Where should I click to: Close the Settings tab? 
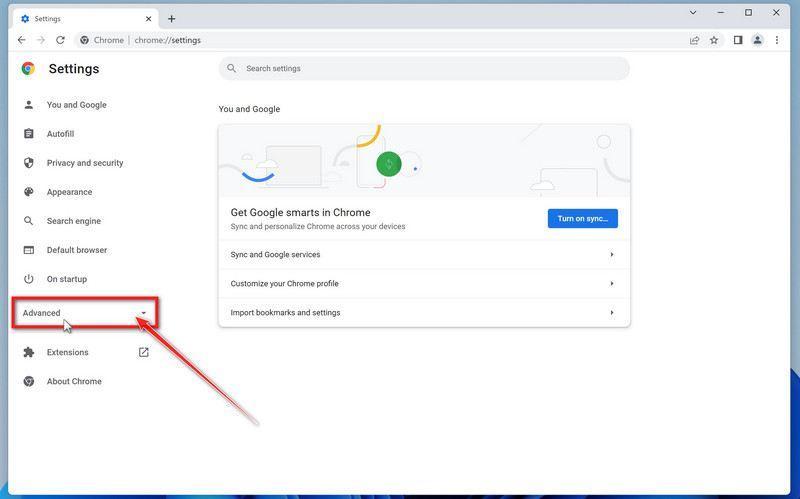pos(148,19)
